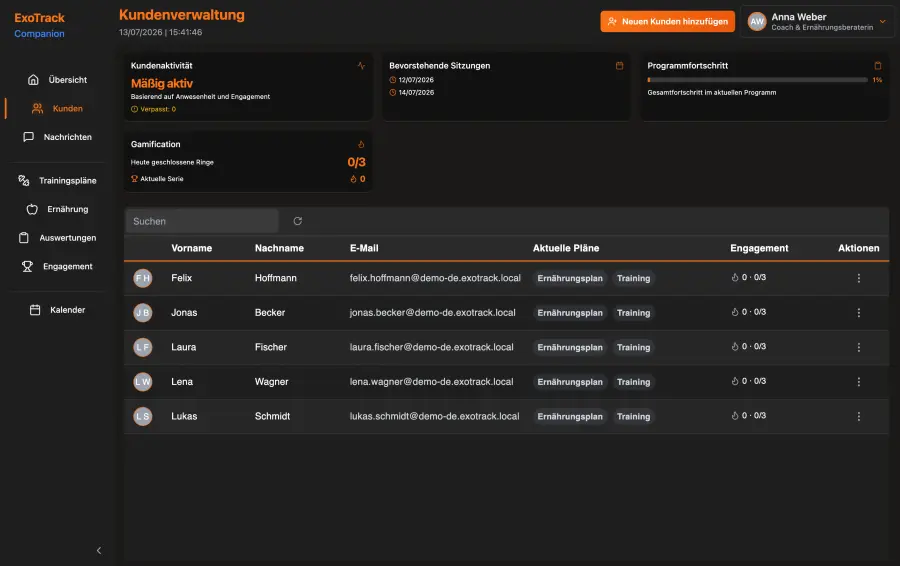The width and height of the screenshot is (900, 566).
Task: Click felix.hoffmann@demo-de.exotrack.local email
Action: pos(435,278)
